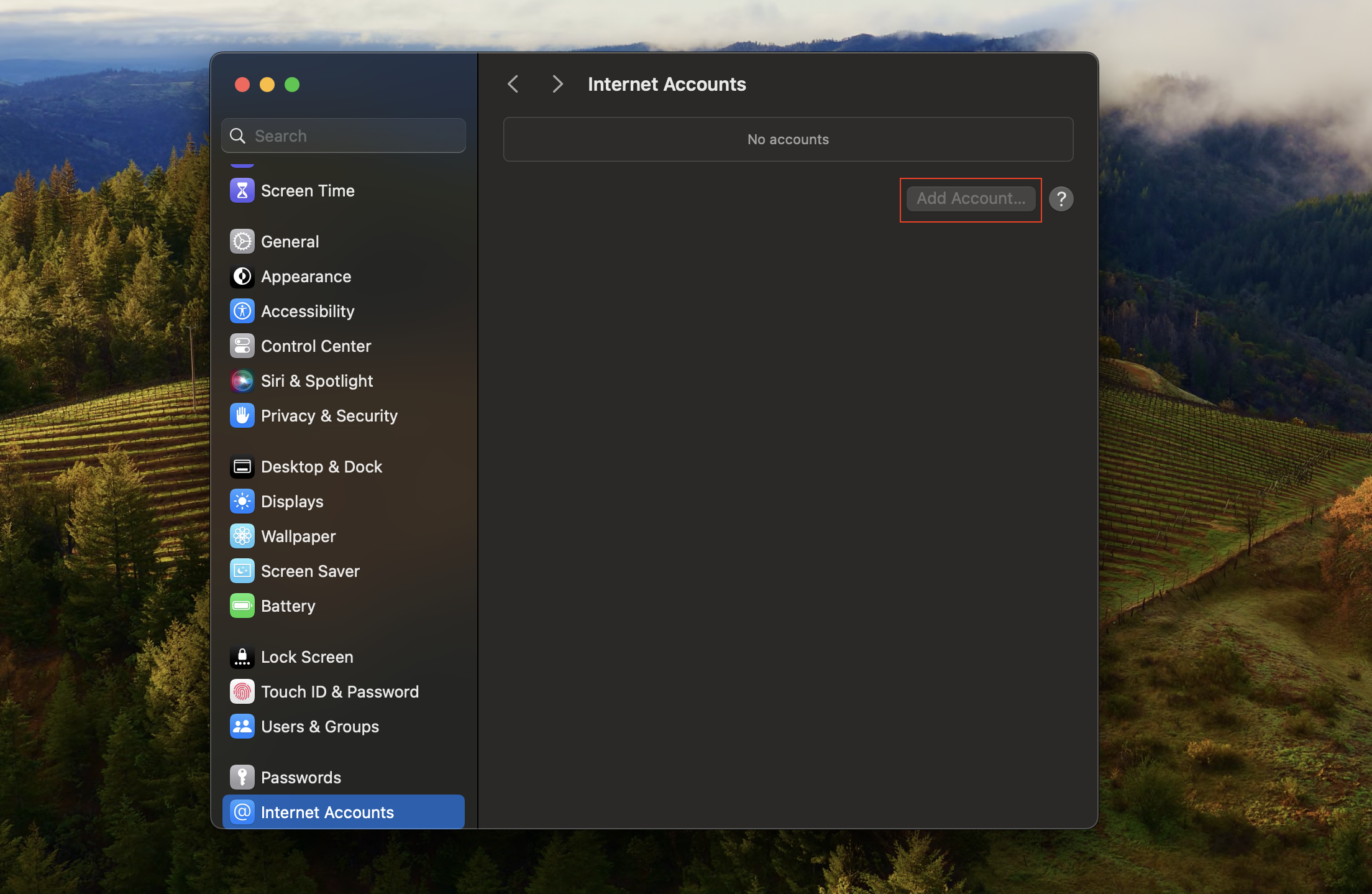This screenshot has width=1372, height=894.
Task: Click the Siri & Spotlight icon
Action: (242, 381)
